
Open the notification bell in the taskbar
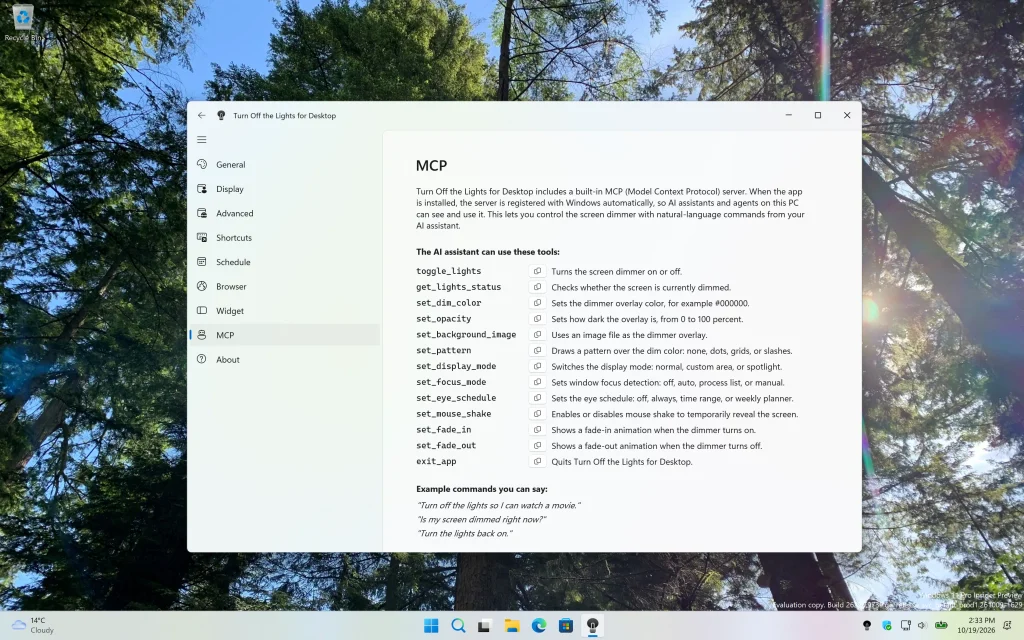pos(1008,626)
